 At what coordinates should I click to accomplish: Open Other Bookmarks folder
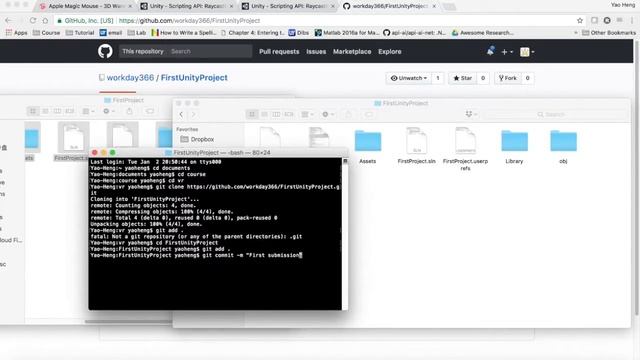coord(609,33)
